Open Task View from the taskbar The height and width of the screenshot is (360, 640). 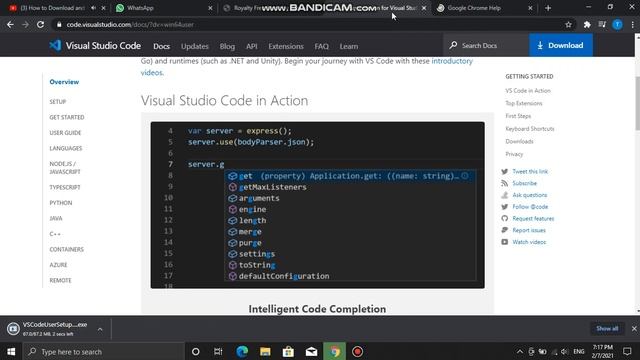point(218,351)
